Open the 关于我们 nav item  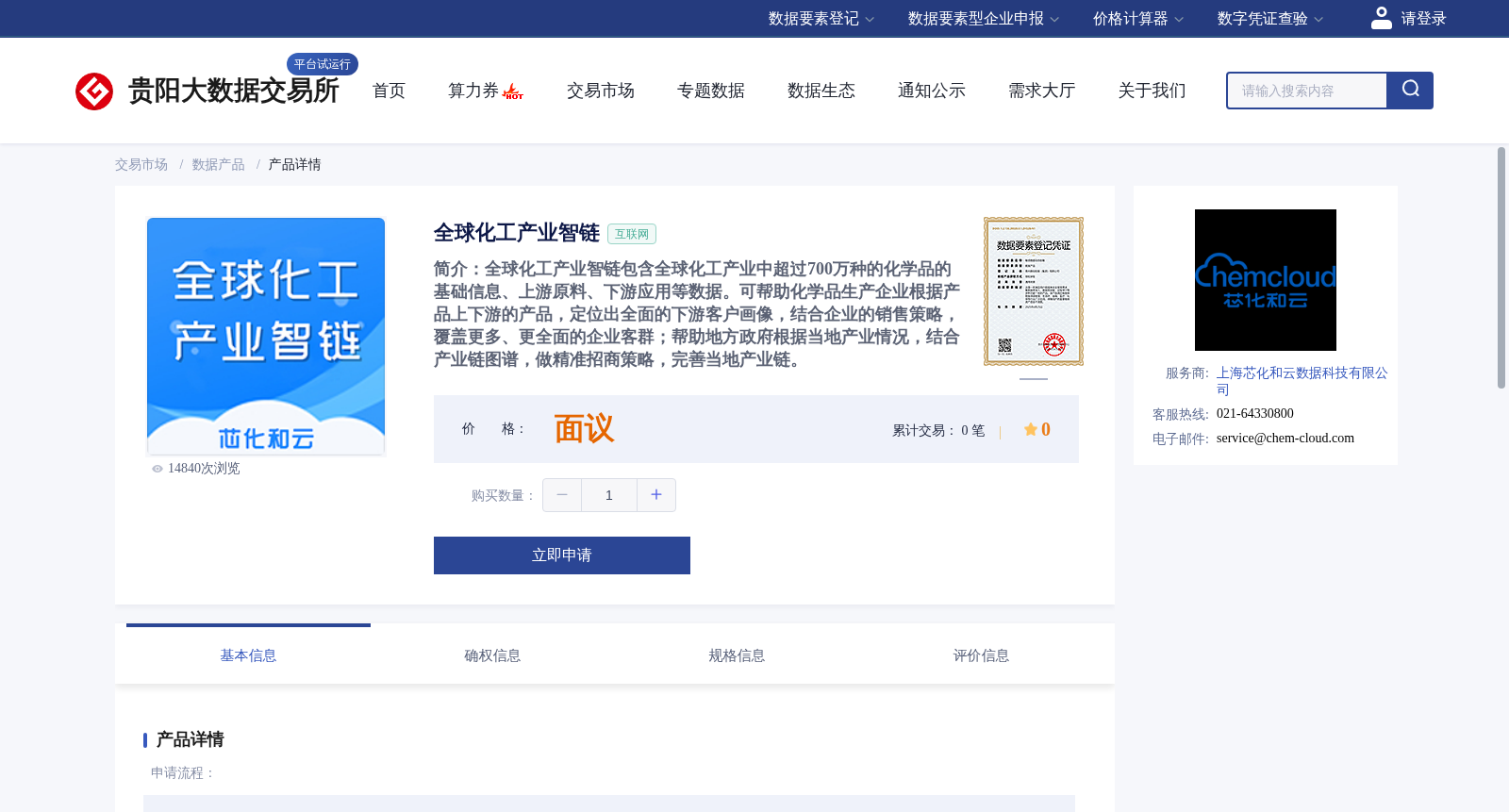click(1152, 91)
